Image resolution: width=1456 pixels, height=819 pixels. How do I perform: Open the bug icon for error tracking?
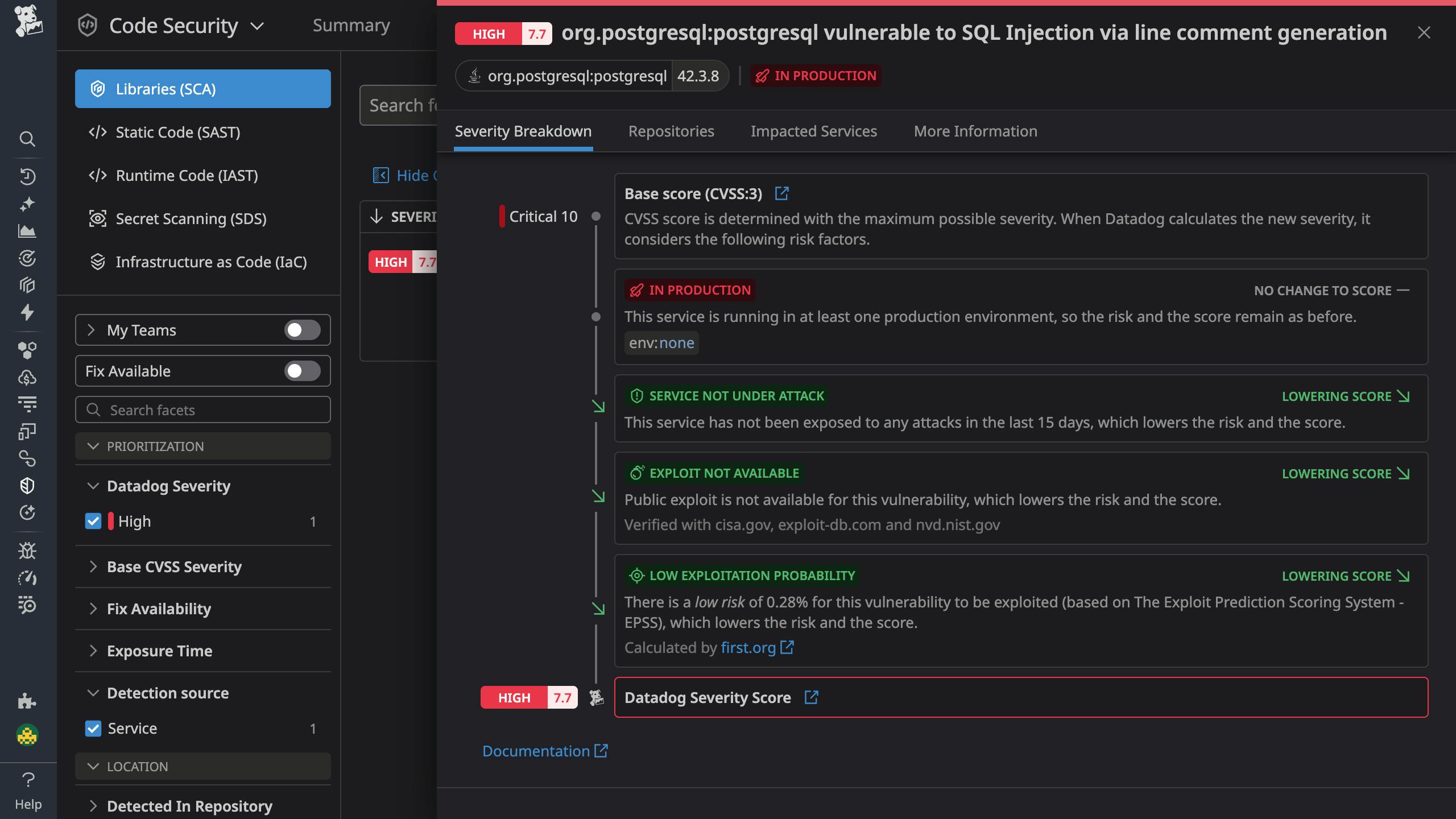click(27, 550)
